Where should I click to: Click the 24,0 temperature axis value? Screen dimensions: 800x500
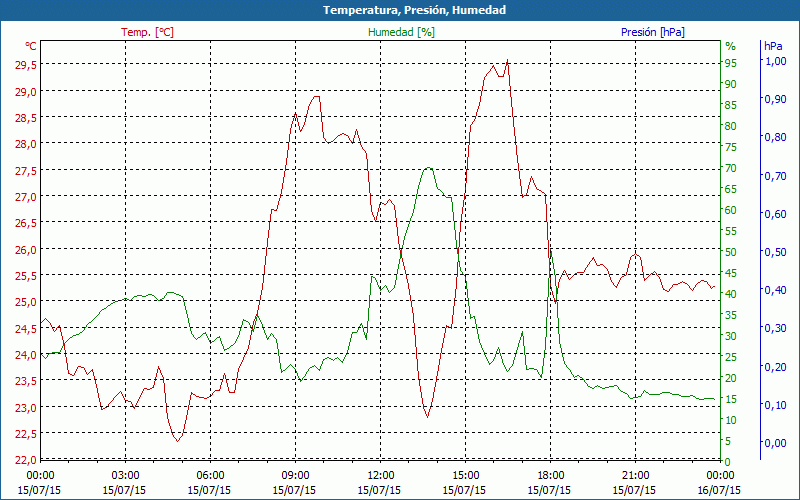(x=26, y=355)
